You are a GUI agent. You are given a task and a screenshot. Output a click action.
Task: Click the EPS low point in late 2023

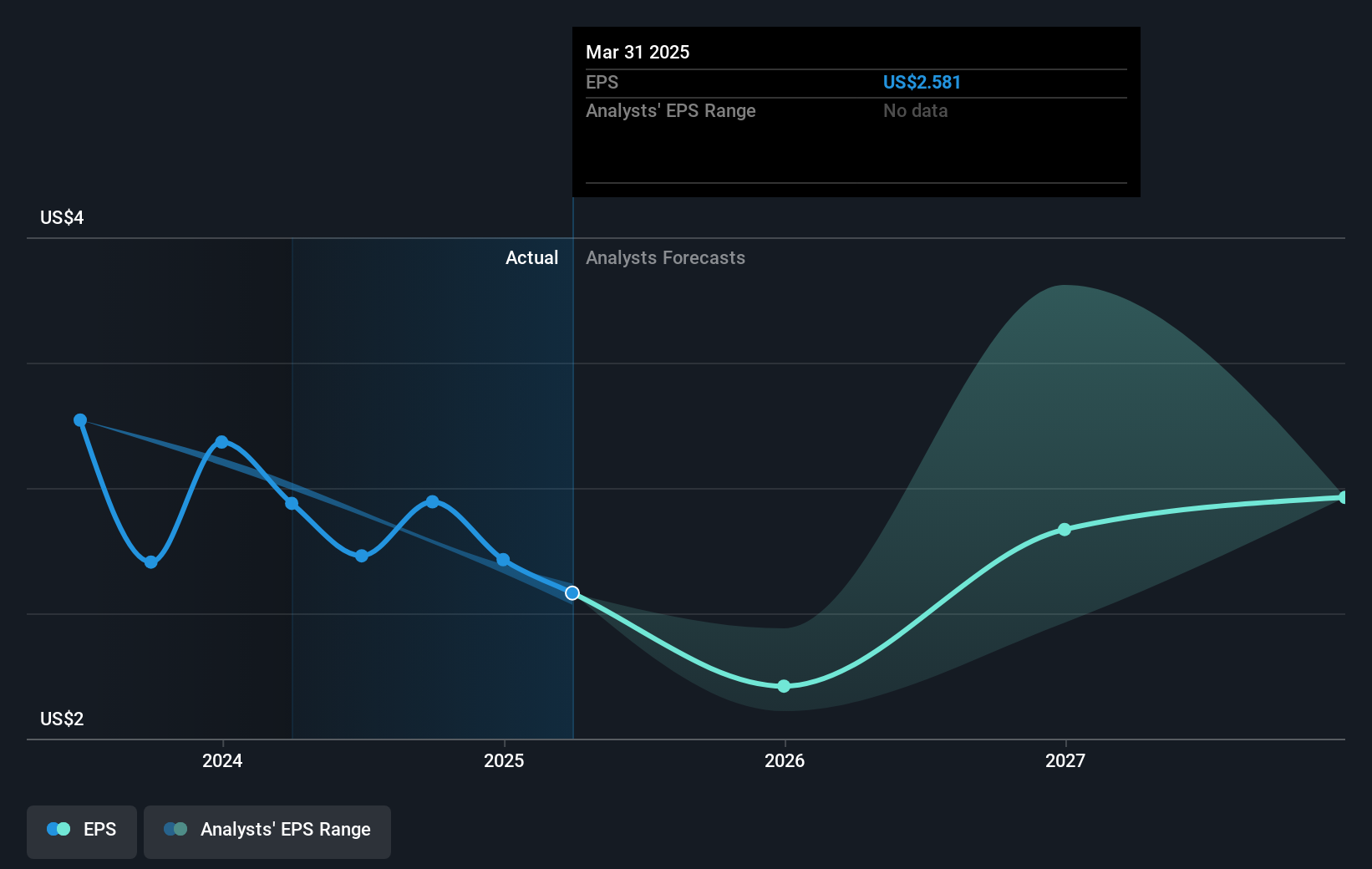click(x=151, y=562)
